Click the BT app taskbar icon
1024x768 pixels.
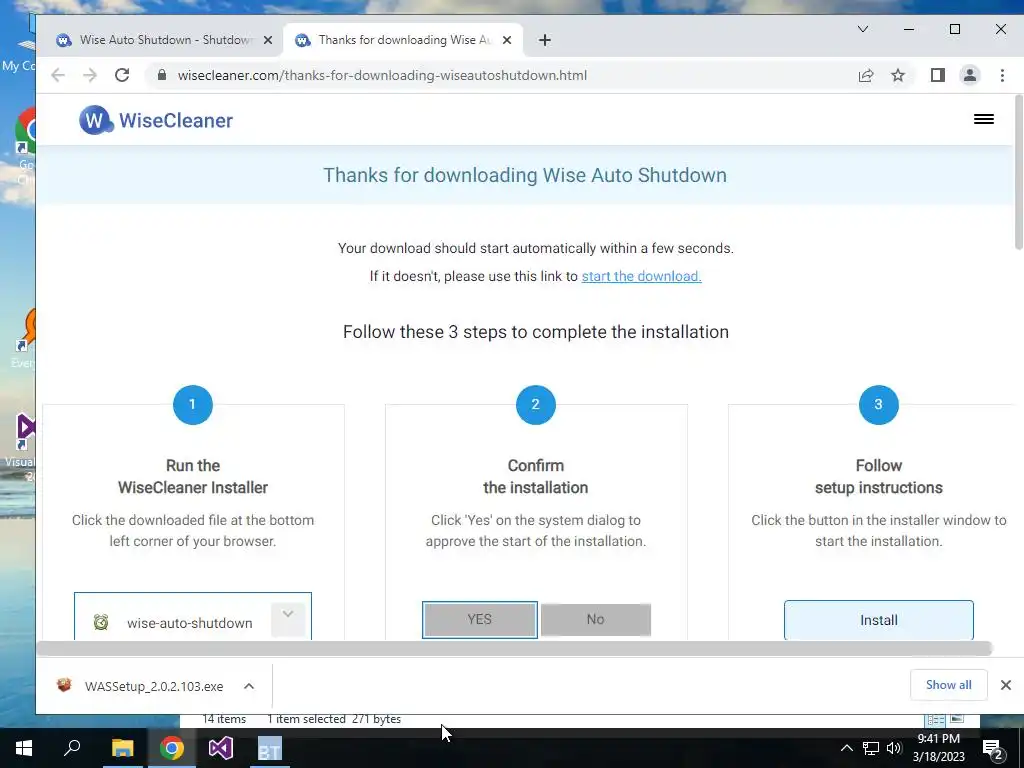click(270, 748)
